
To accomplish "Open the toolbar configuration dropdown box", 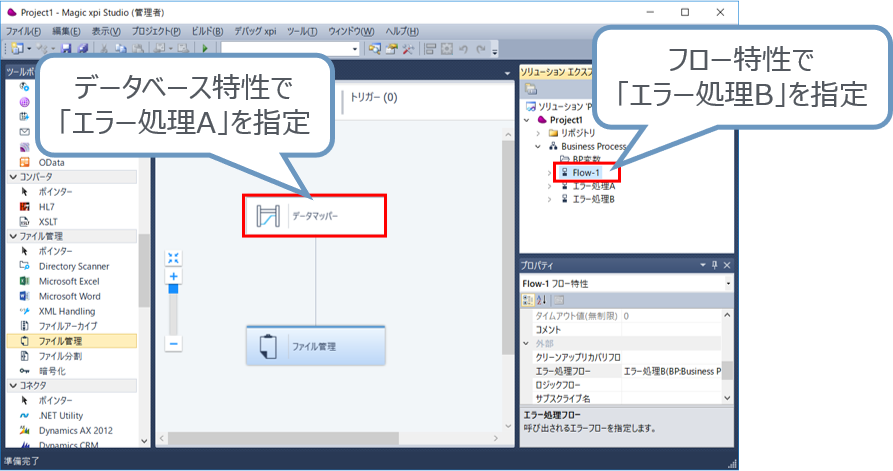I will (x=290, y=48).
